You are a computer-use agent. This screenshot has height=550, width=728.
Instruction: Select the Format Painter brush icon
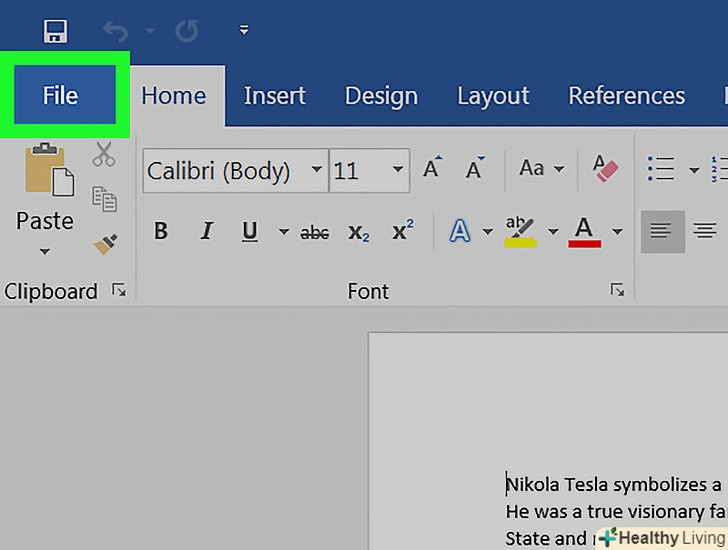point(104,243)
